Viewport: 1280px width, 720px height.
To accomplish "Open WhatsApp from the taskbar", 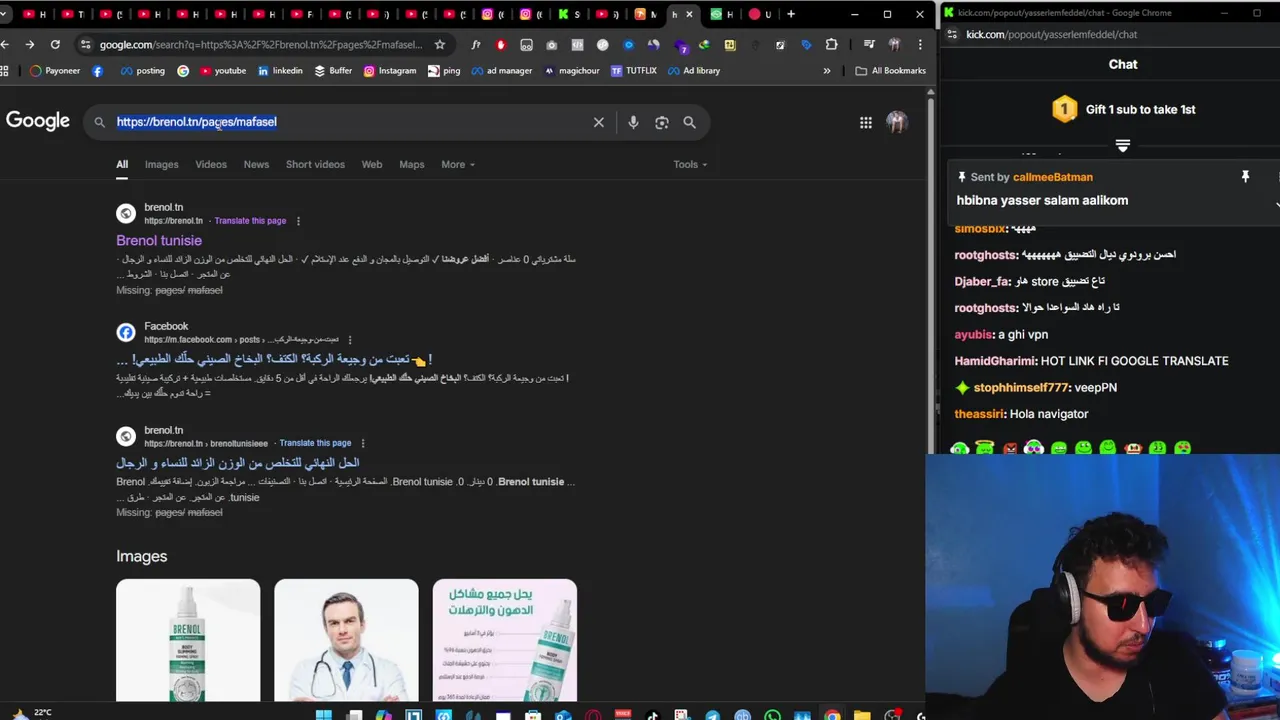I will point(772,715).
